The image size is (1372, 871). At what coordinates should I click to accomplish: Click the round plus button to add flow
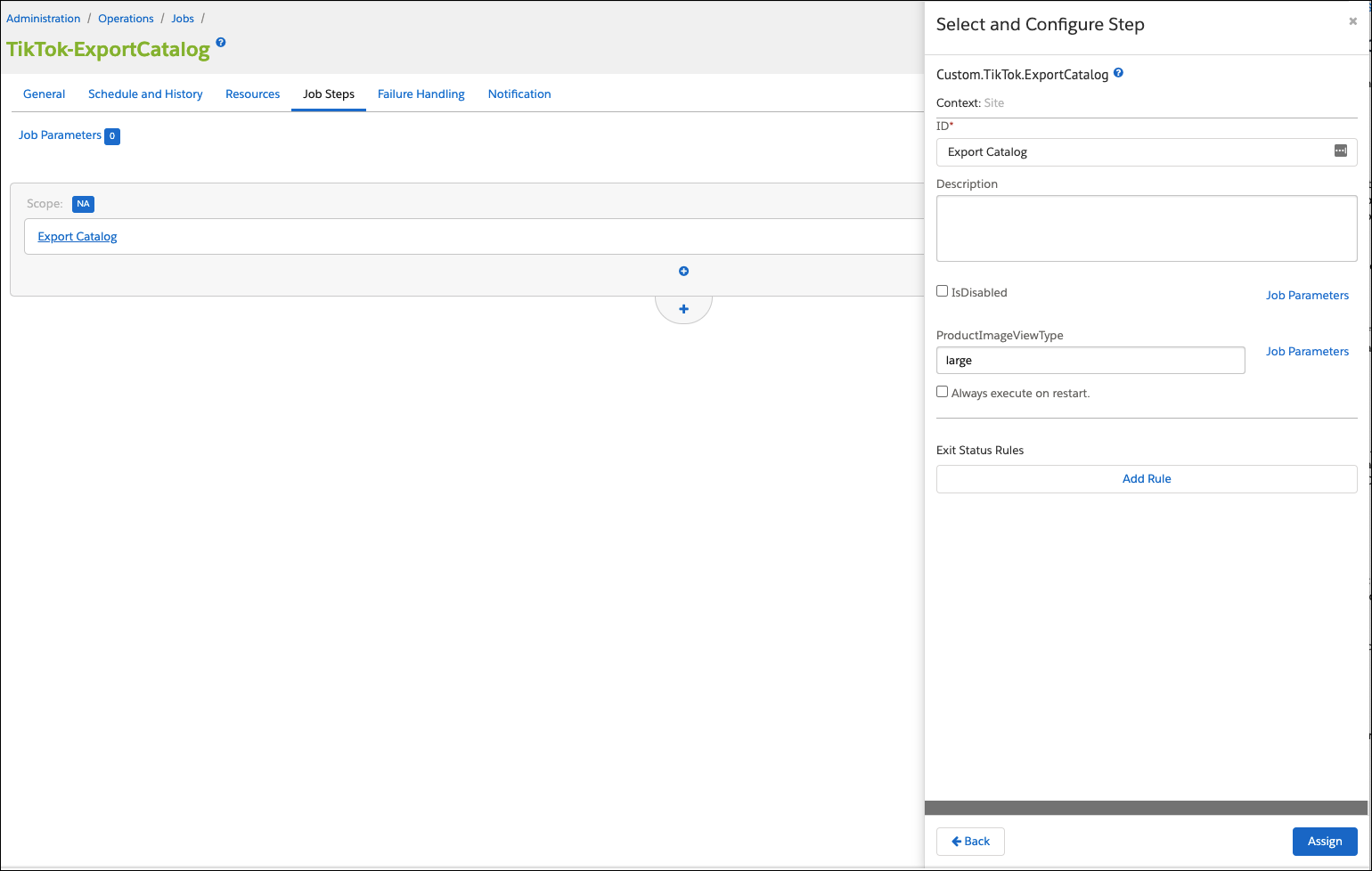[683, 309]
